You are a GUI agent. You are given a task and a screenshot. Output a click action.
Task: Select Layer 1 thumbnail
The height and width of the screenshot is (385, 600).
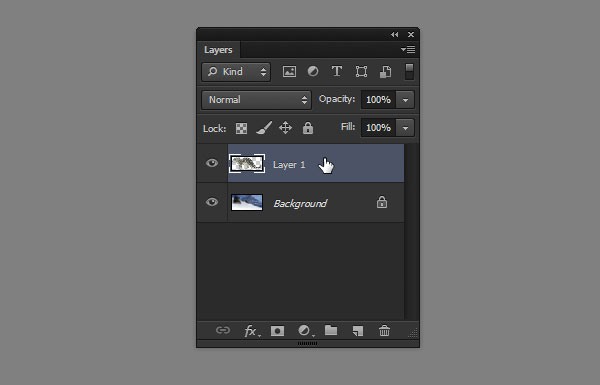click(247, 163)
